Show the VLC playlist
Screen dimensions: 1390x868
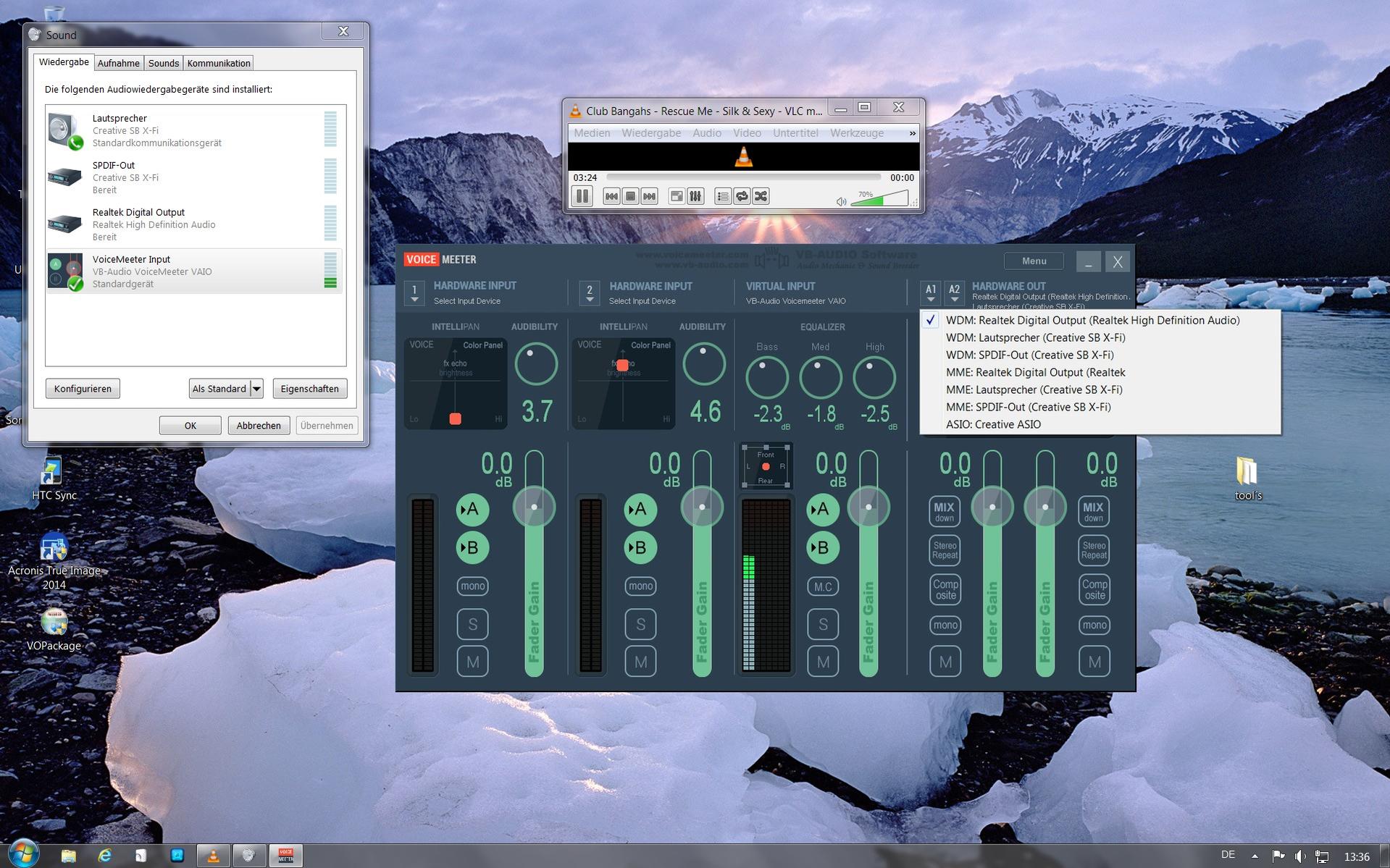click(x=723, y=196)
